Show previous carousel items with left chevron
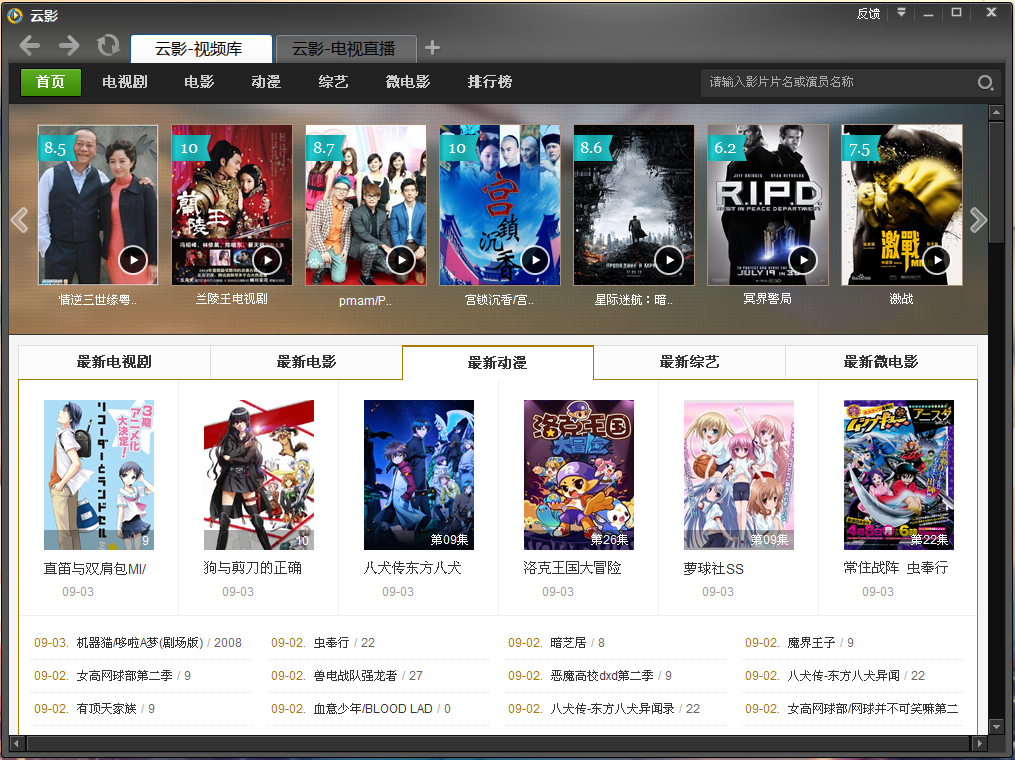Viewport: 1015px width, 760px height. [19, 220]
